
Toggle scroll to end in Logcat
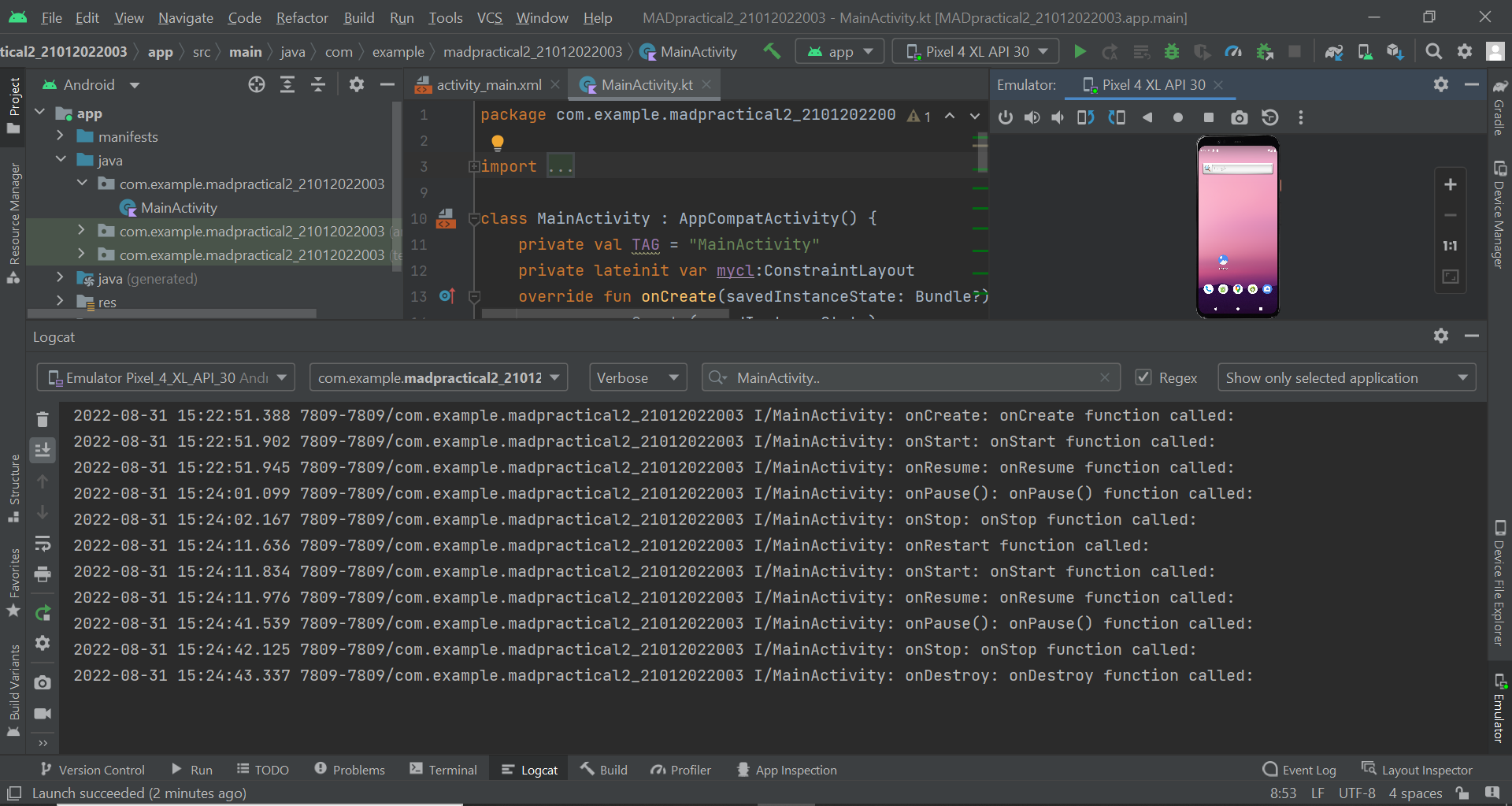tap(43, 450)
